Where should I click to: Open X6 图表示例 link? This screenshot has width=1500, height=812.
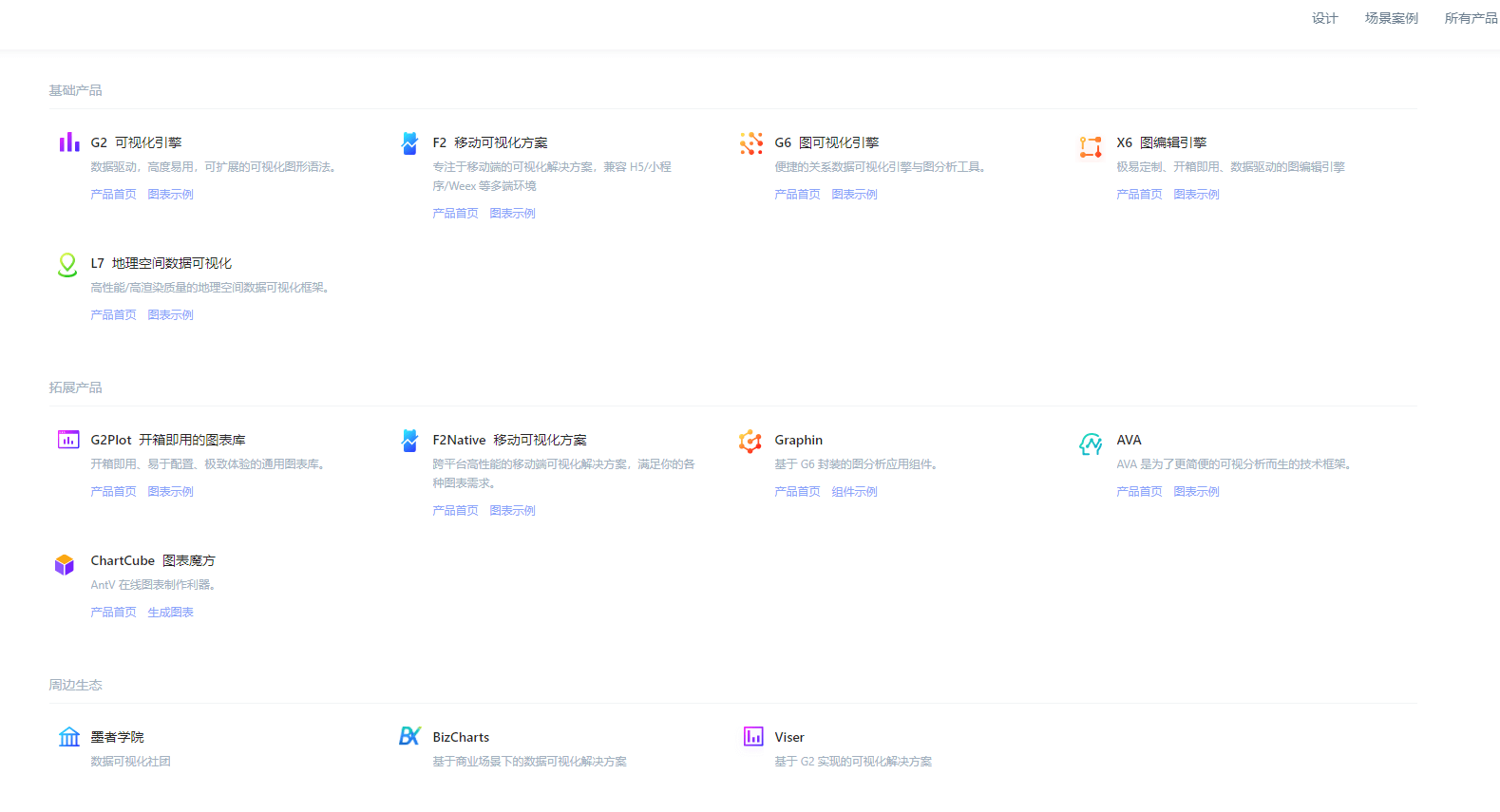point(1196,194)
